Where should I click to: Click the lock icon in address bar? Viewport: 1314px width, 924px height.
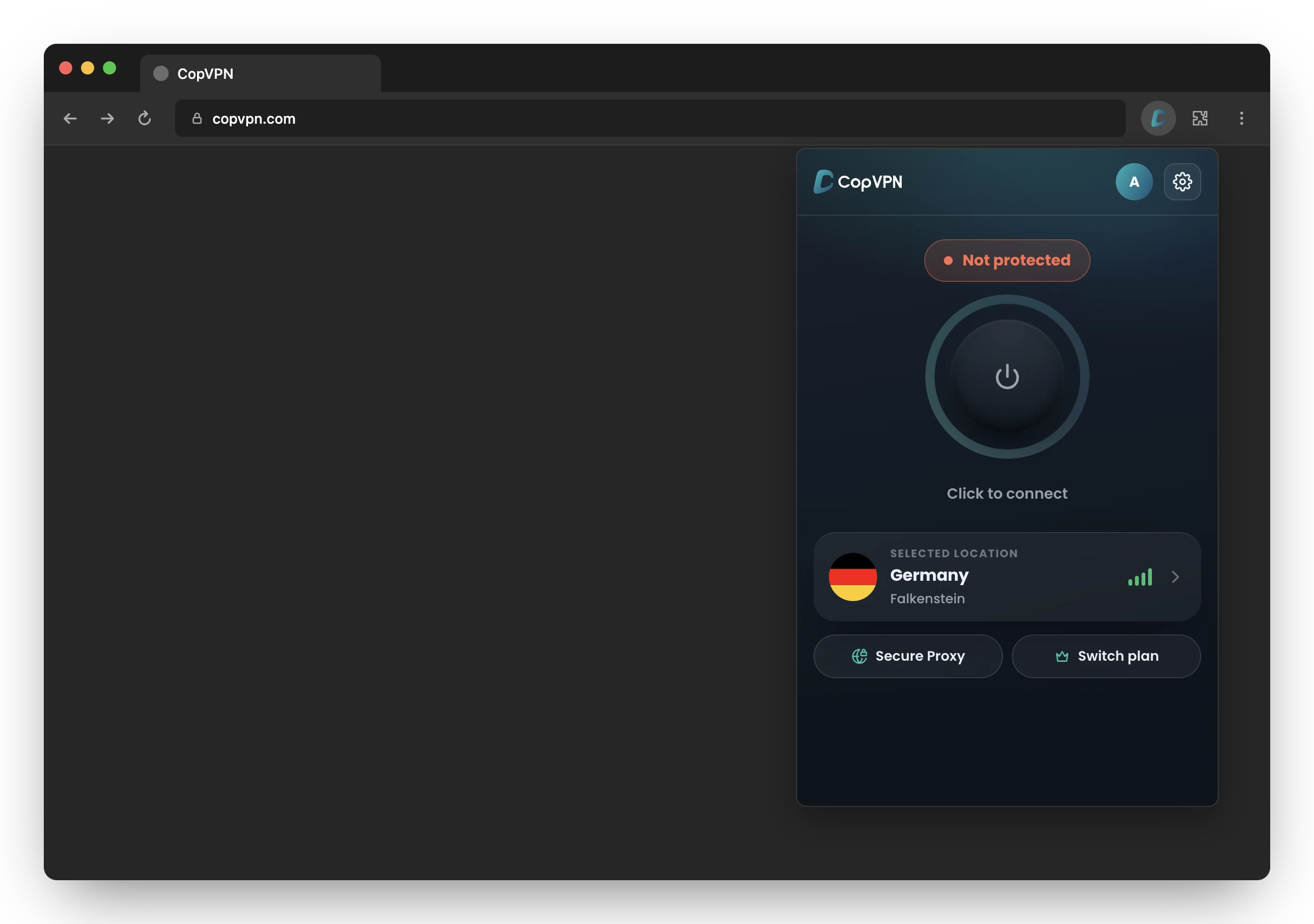click(197, 118)
